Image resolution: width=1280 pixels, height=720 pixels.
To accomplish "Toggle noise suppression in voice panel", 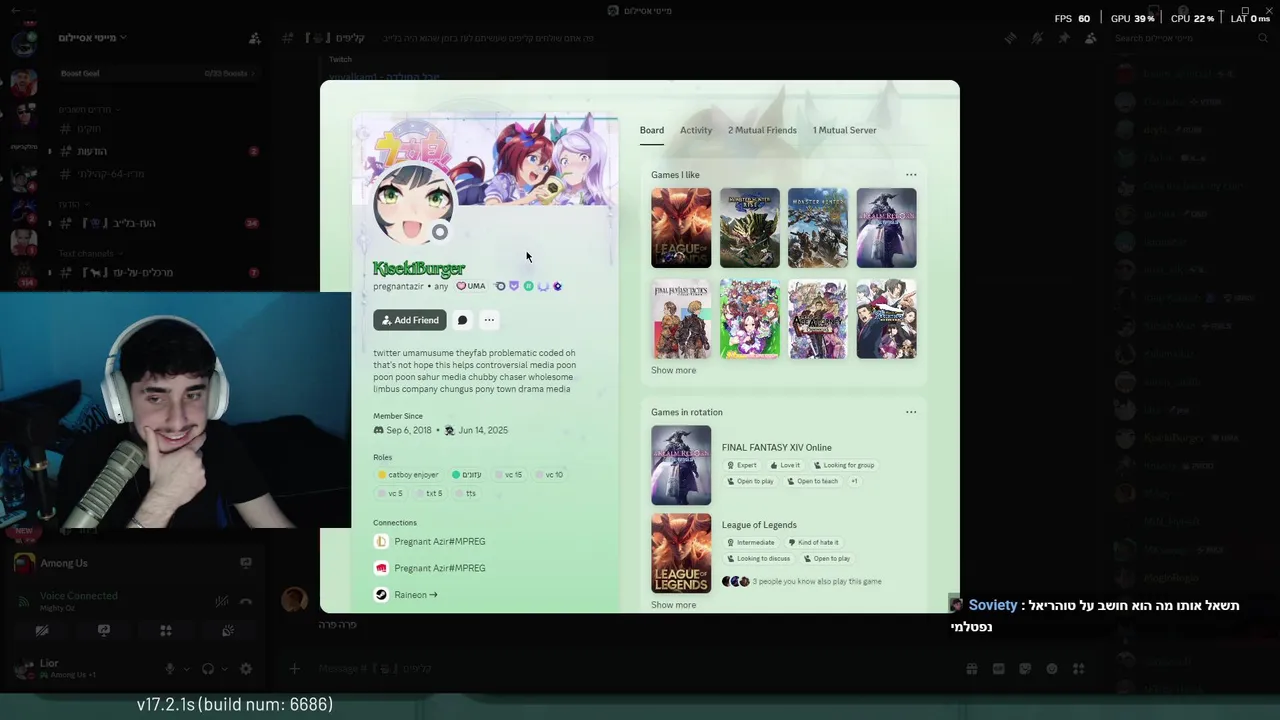I will click(222, 601).
